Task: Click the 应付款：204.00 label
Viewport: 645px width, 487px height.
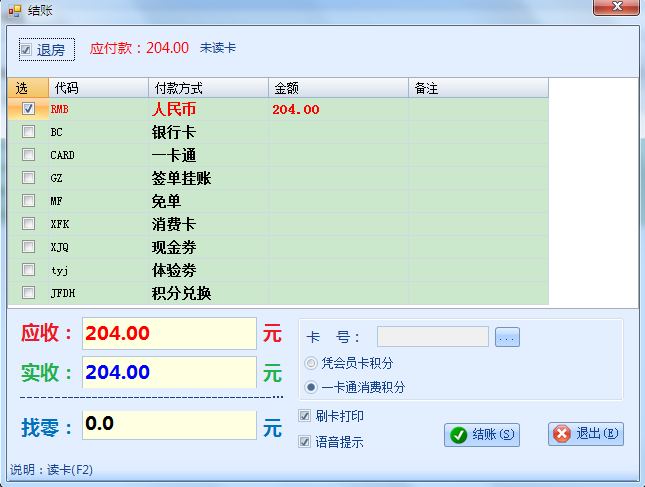Action: pyautogui.click(x=139, y=48)
